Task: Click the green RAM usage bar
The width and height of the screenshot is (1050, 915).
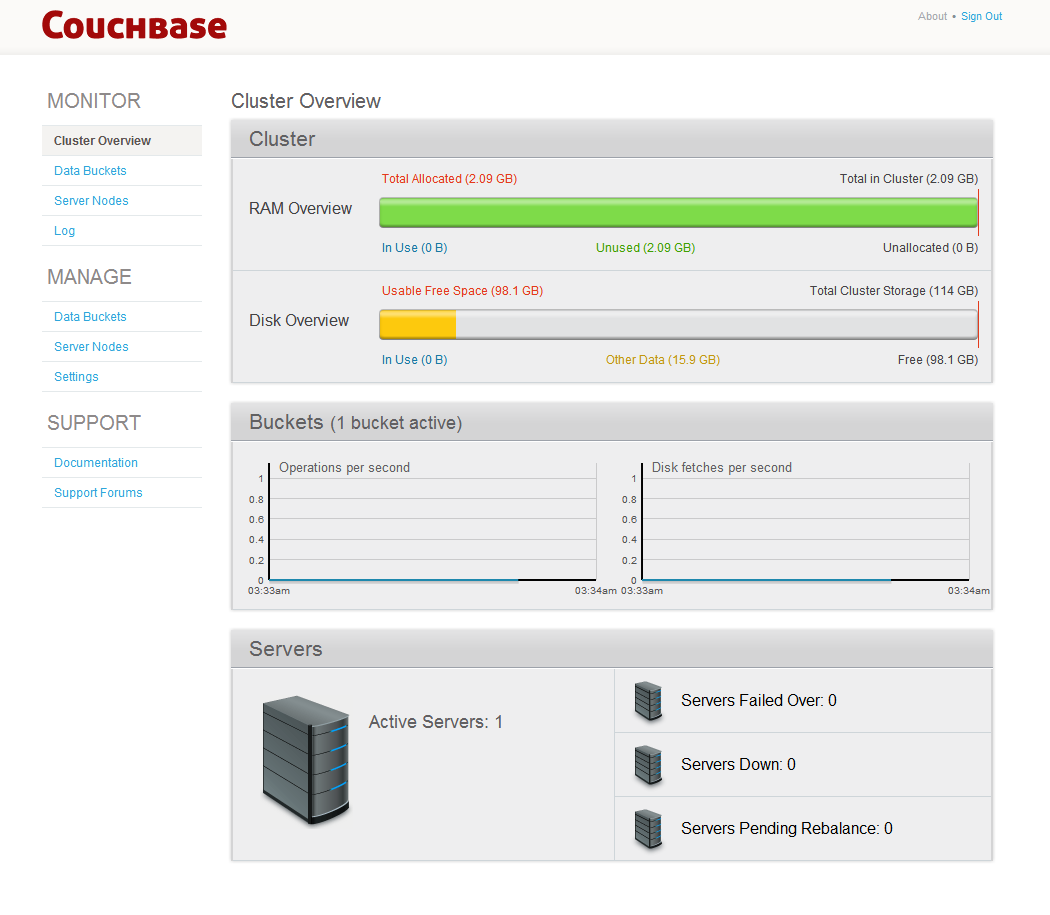Action: coord(678,213)
